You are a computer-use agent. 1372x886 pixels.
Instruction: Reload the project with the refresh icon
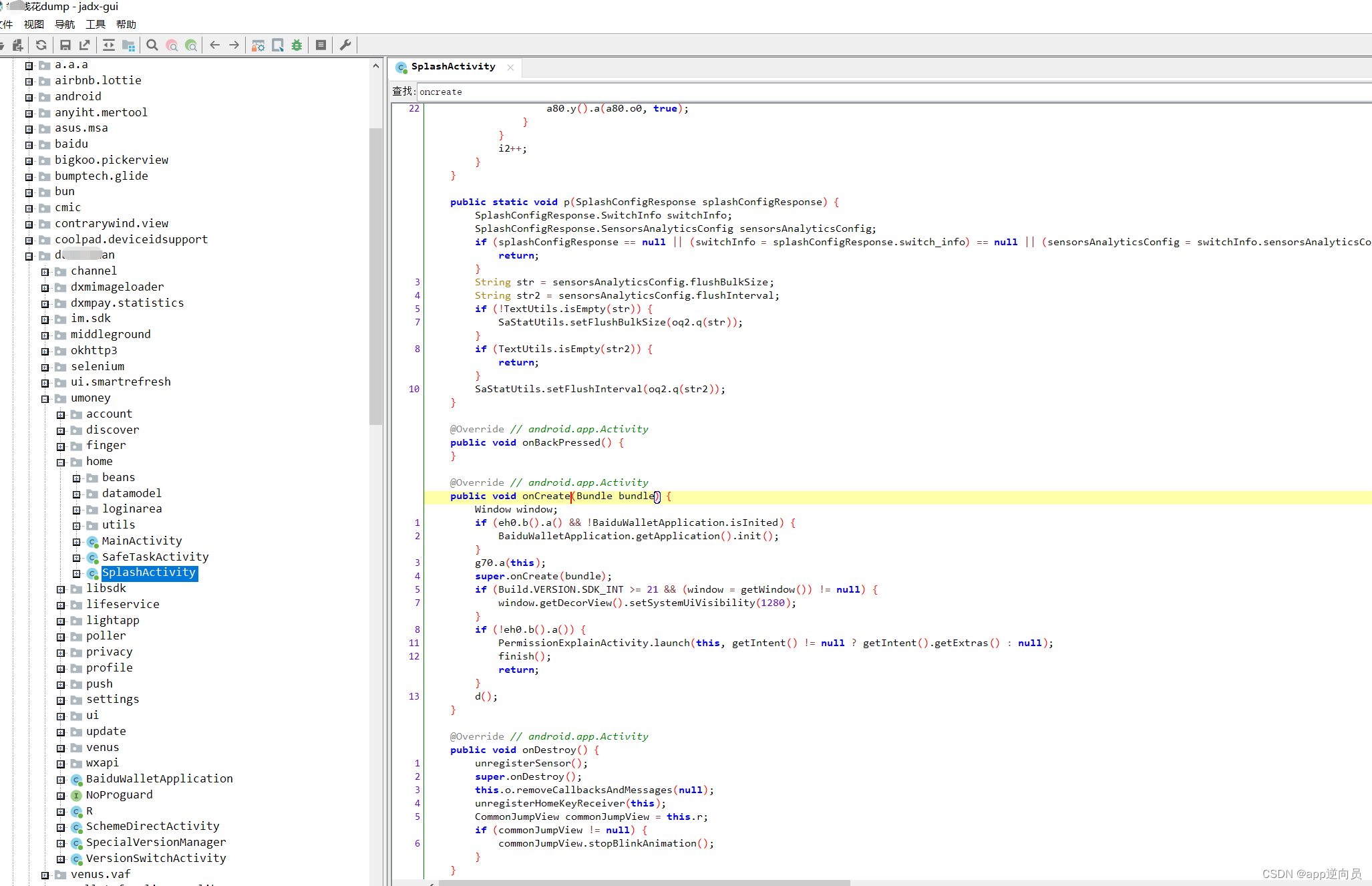click(x=41, y=45)
